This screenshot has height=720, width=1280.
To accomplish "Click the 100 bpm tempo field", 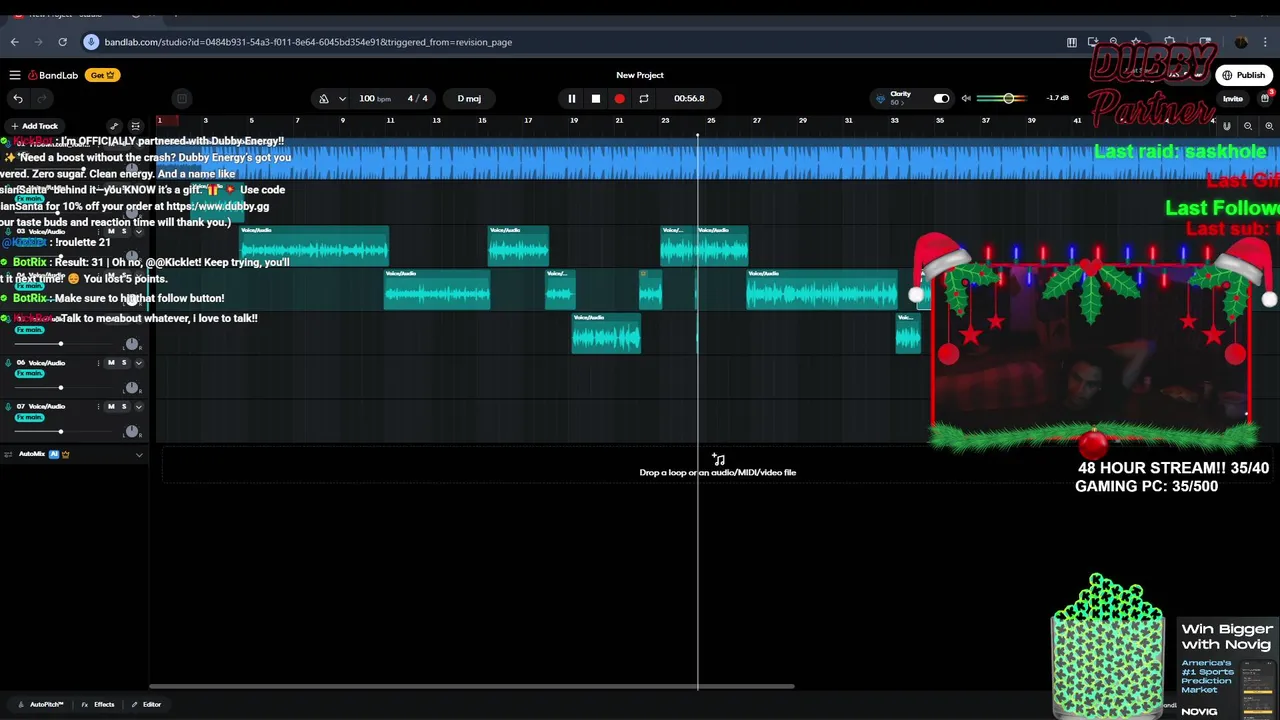I will 375,98.
